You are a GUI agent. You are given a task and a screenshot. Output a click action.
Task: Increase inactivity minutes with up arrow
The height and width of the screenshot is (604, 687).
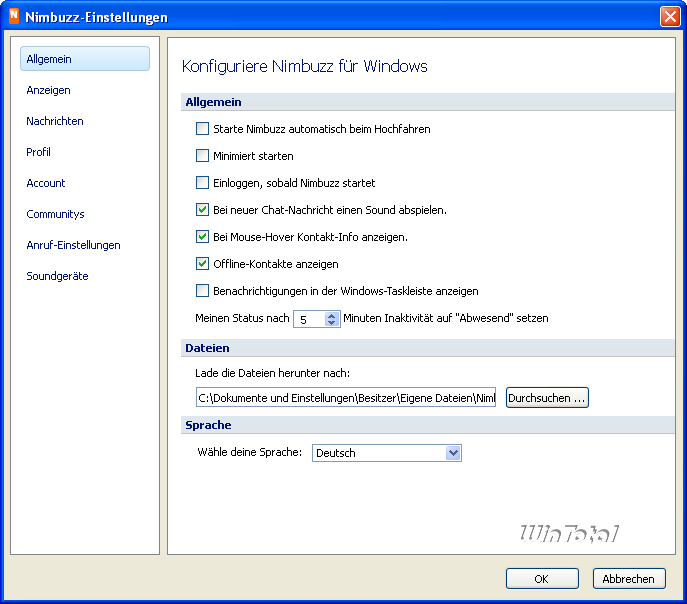332,314
